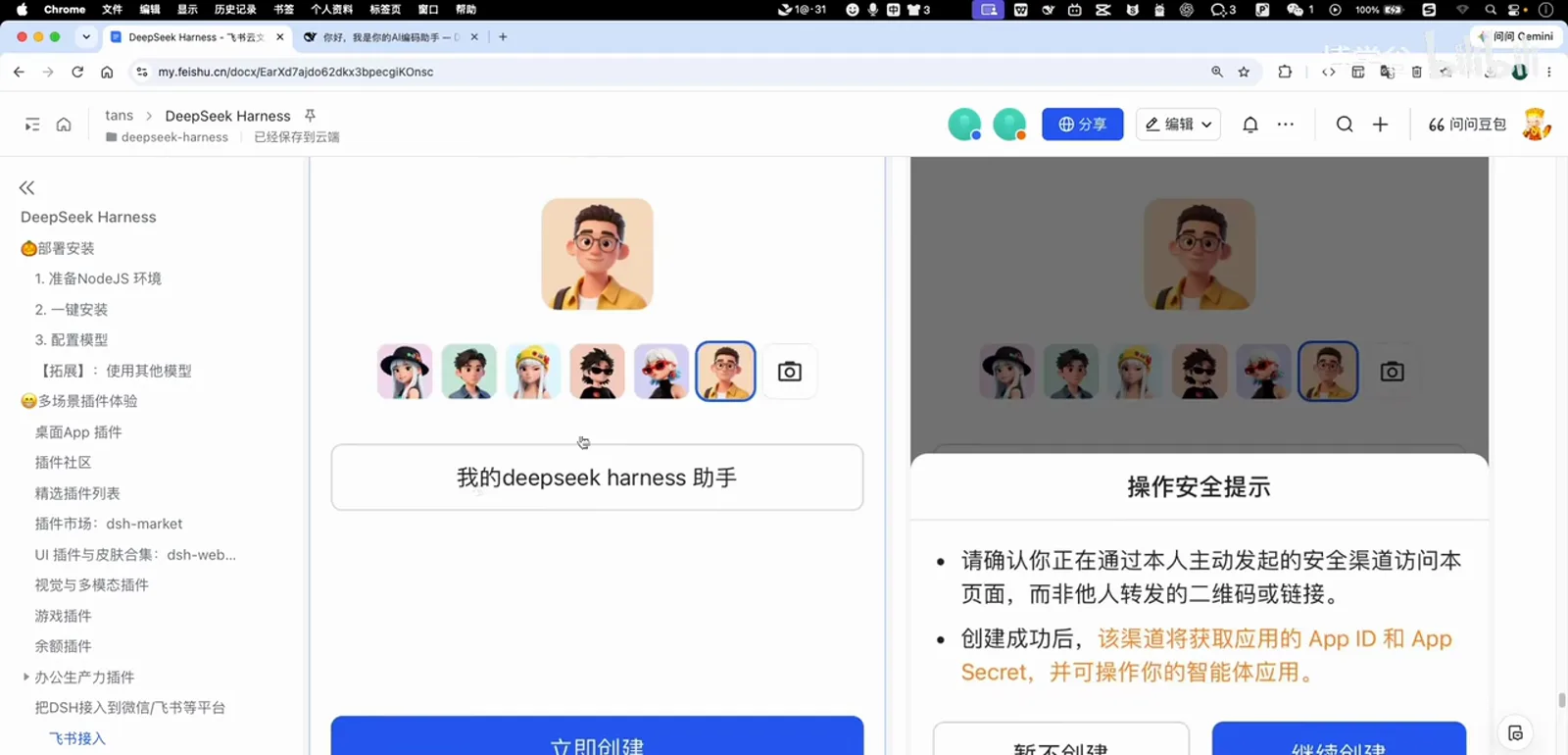Viewport: 1568px width, 755px height.
Task: Open macOS Spotlight search icon
Action: click(1491, 10)
